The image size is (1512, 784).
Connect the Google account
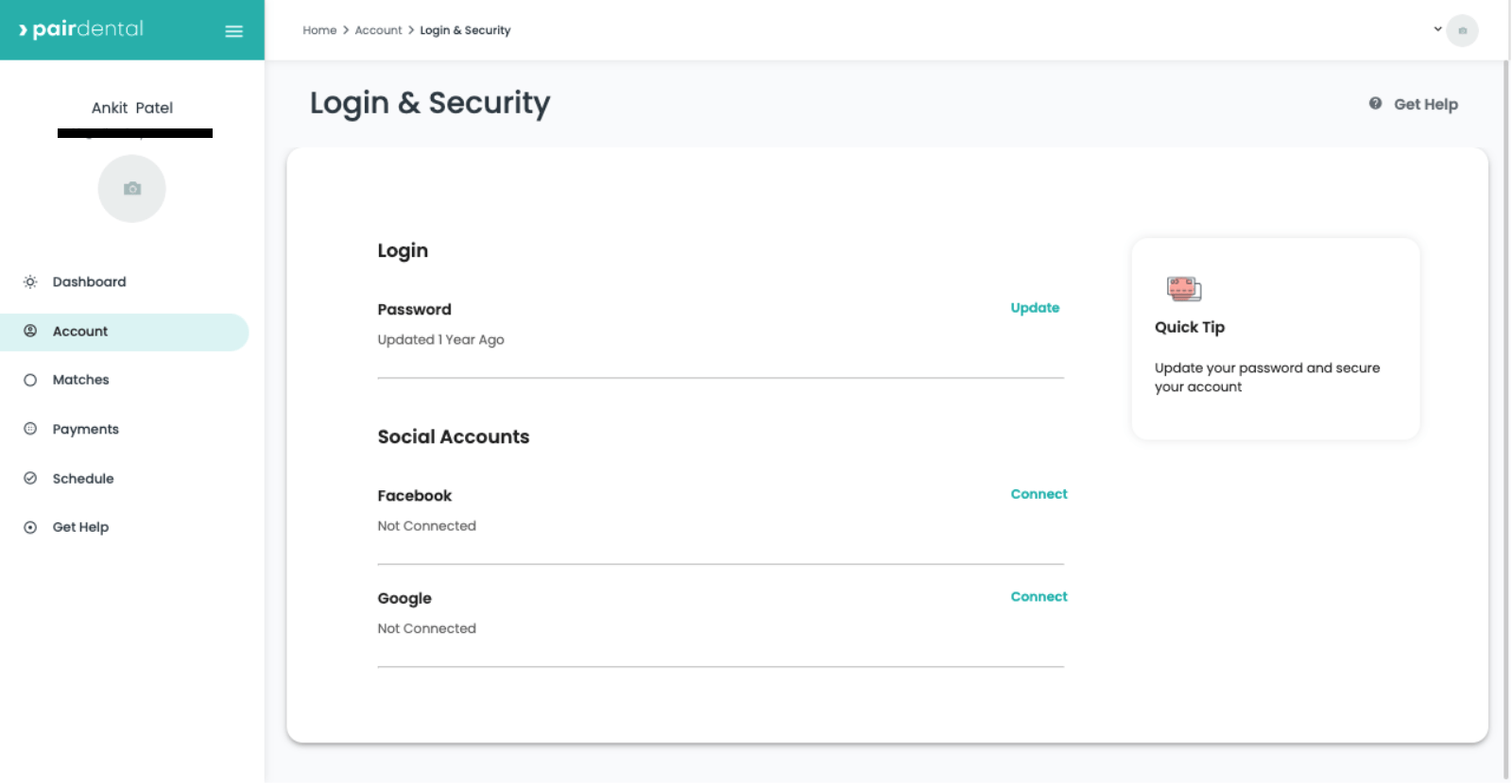coord(1039,597)
